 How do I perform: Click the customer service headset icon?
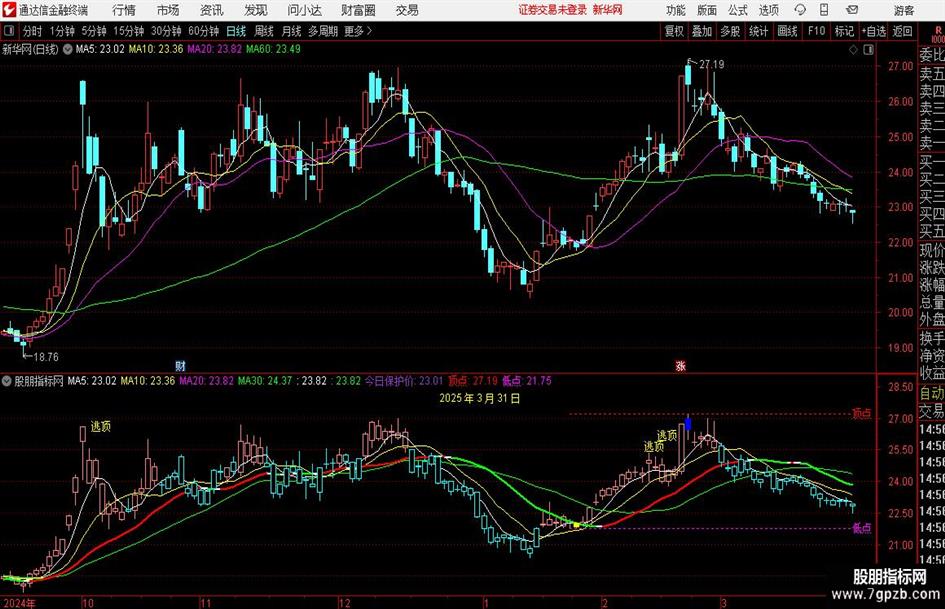coord(800,10)
